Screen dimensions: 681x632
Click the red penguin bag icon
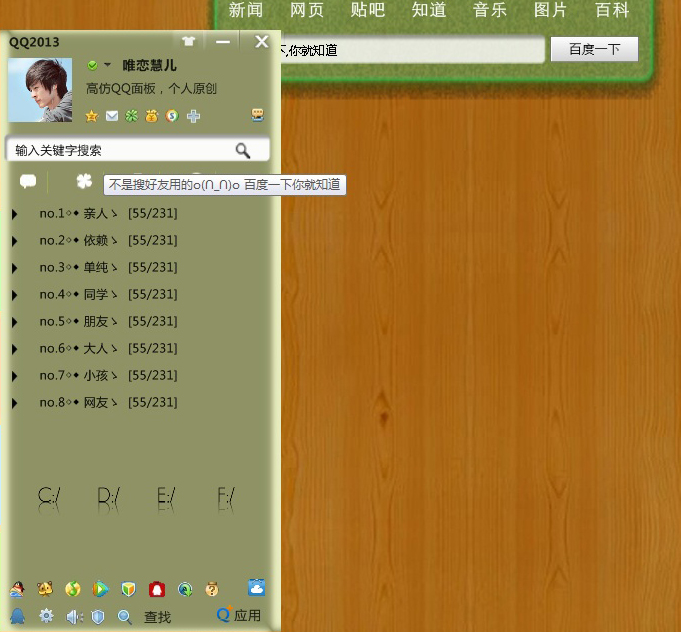click(157, 589)
